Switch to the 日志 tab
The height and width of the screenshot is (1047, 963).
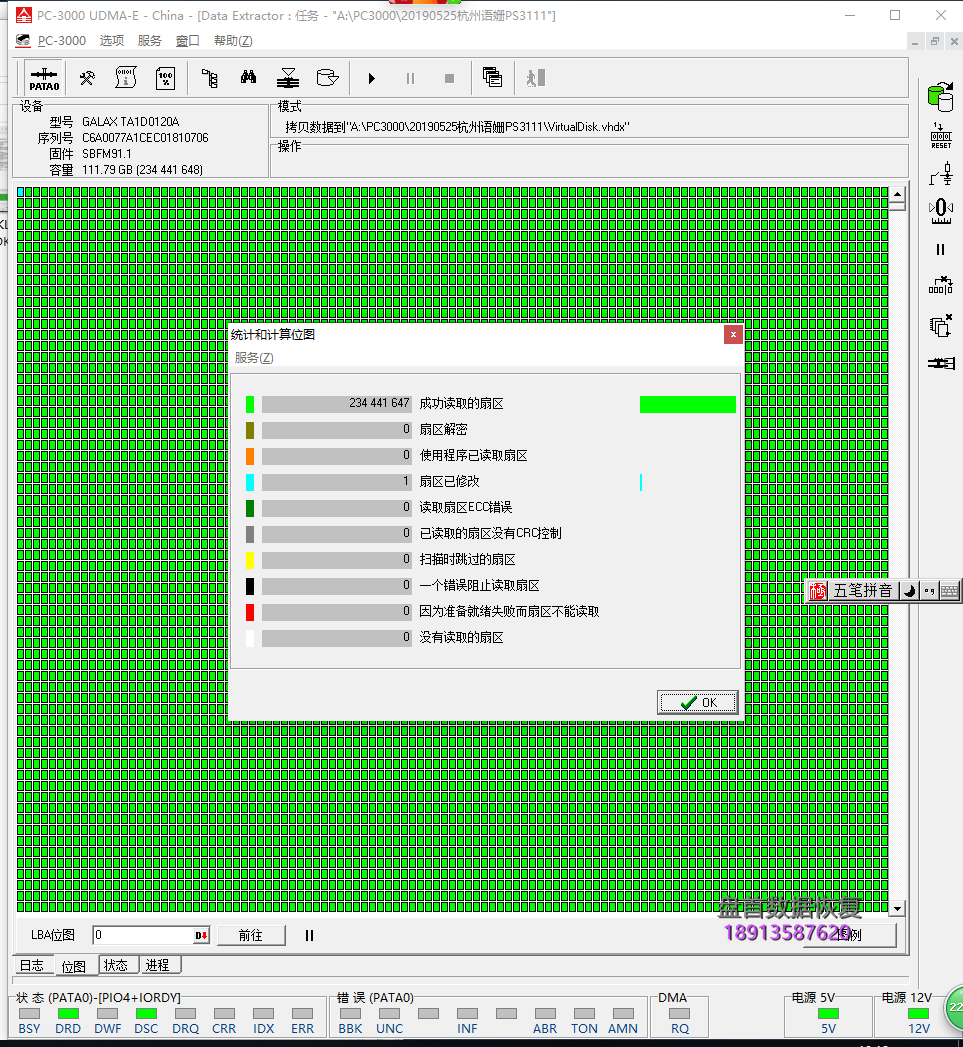[x=31, y=964]
